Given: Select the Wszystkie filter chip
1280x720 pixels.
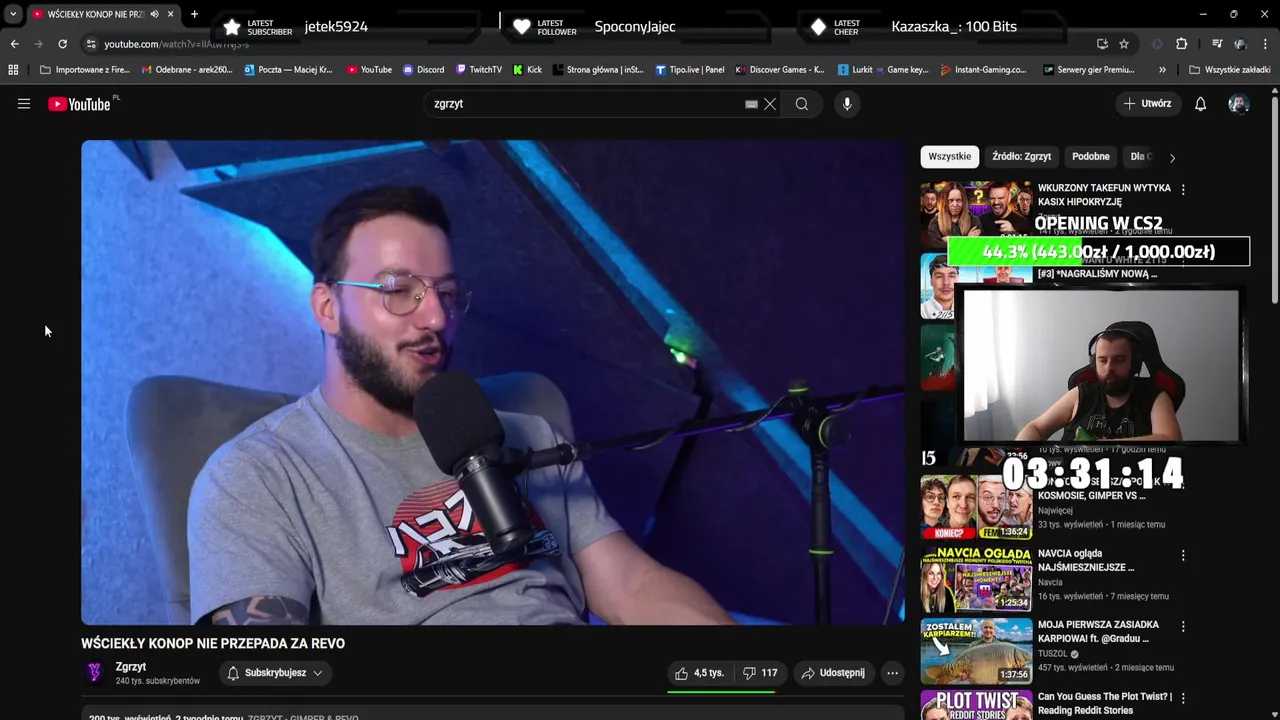Looking at the screenshot, I should pos(949,157).
